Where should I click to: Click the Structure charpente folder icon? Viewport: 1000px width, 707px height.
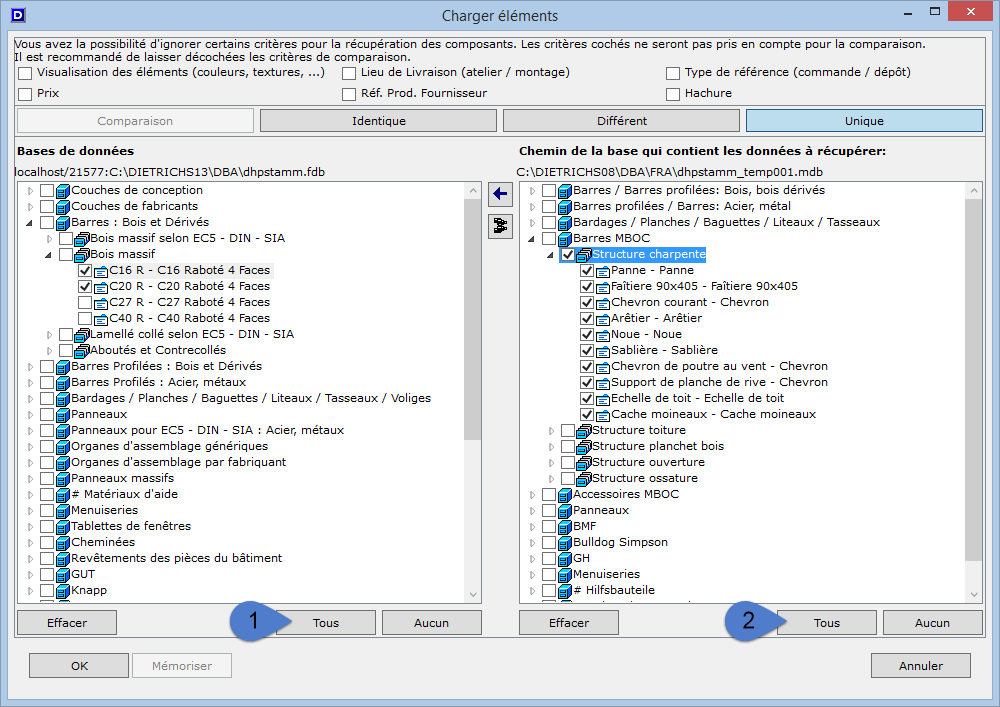pos(583,254)
